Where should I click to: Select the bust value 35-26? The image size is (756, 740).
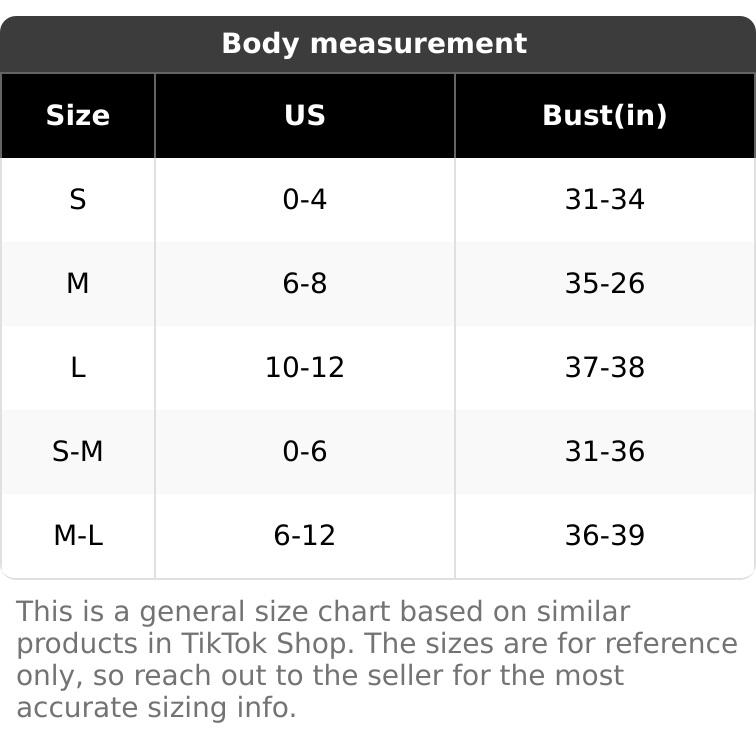tap(604, 284)
